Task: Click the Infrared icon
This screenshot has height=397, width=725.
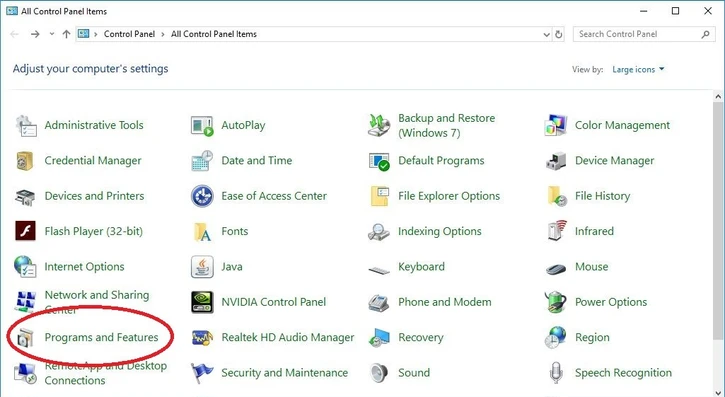Action: click(557, 231)
